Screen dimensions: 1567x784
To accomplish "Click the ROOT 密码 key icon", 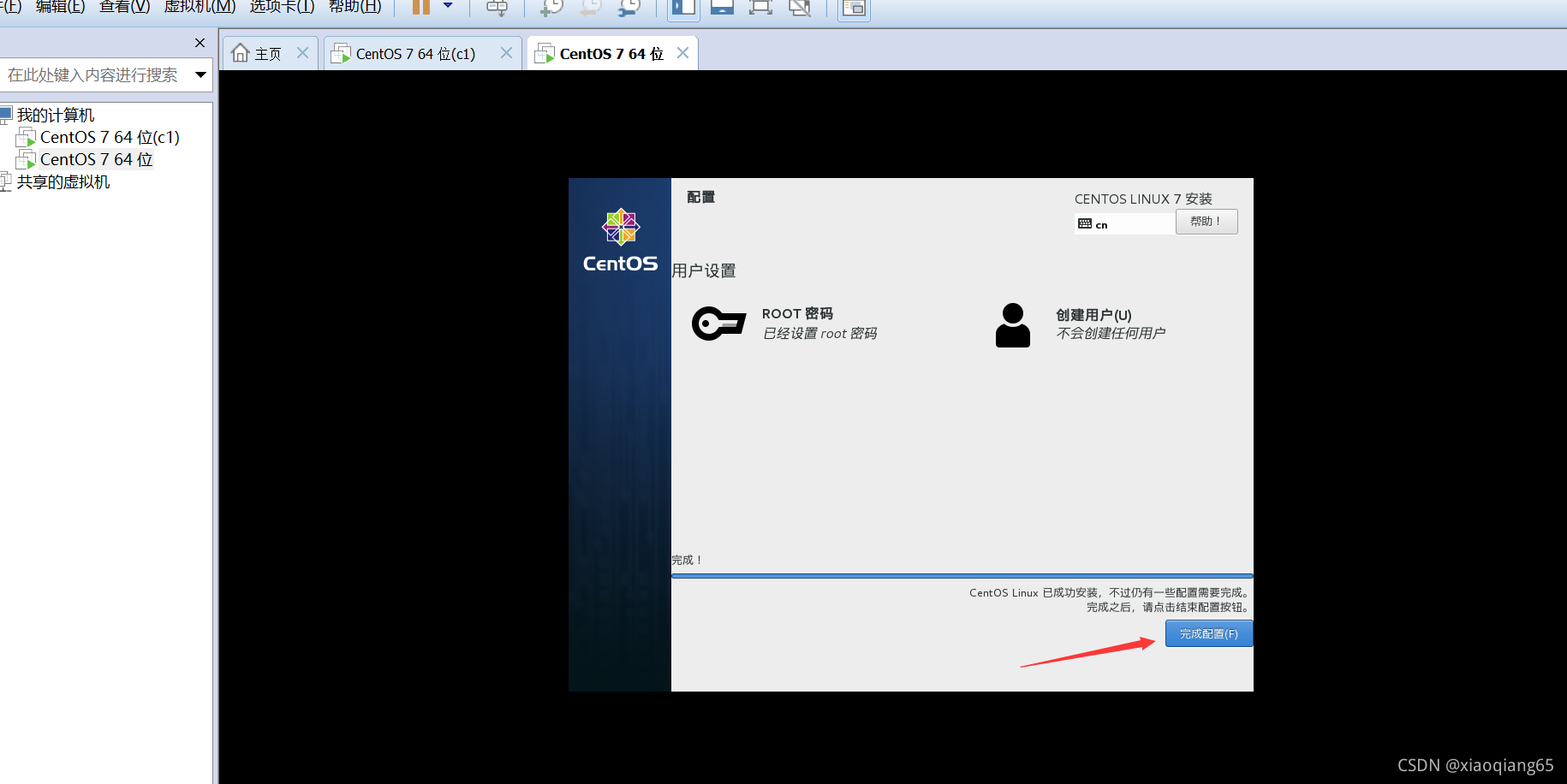I will pos(719,324).
